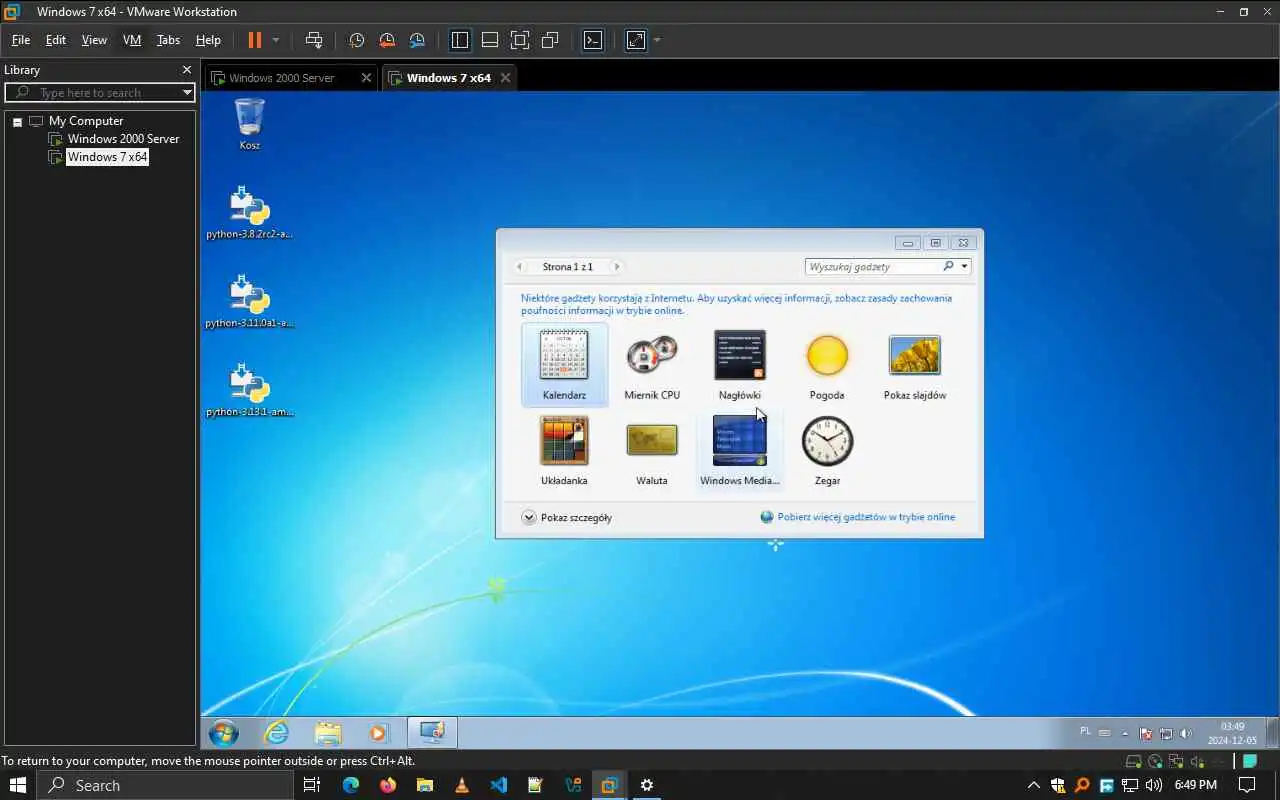Open the File menu
This screenshot has height=800, width=1280.
21,40
